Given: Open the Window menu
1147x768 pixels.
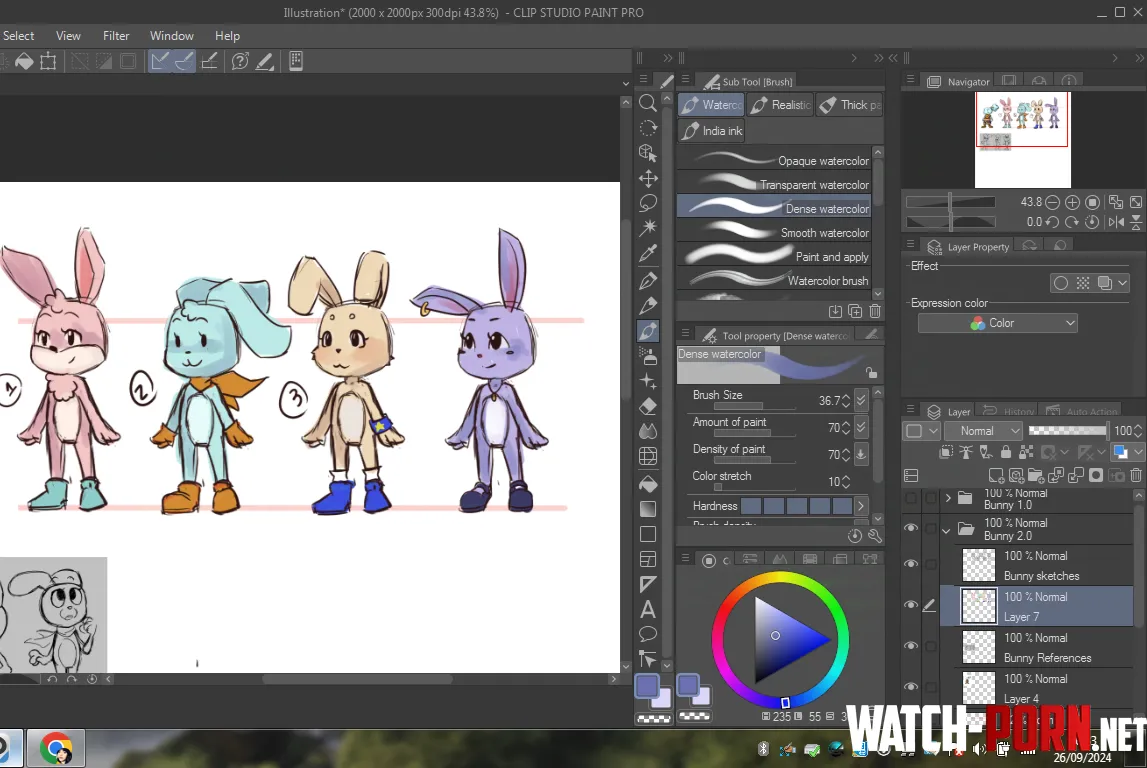Looking at the screenshot, I should pos(171,36).
